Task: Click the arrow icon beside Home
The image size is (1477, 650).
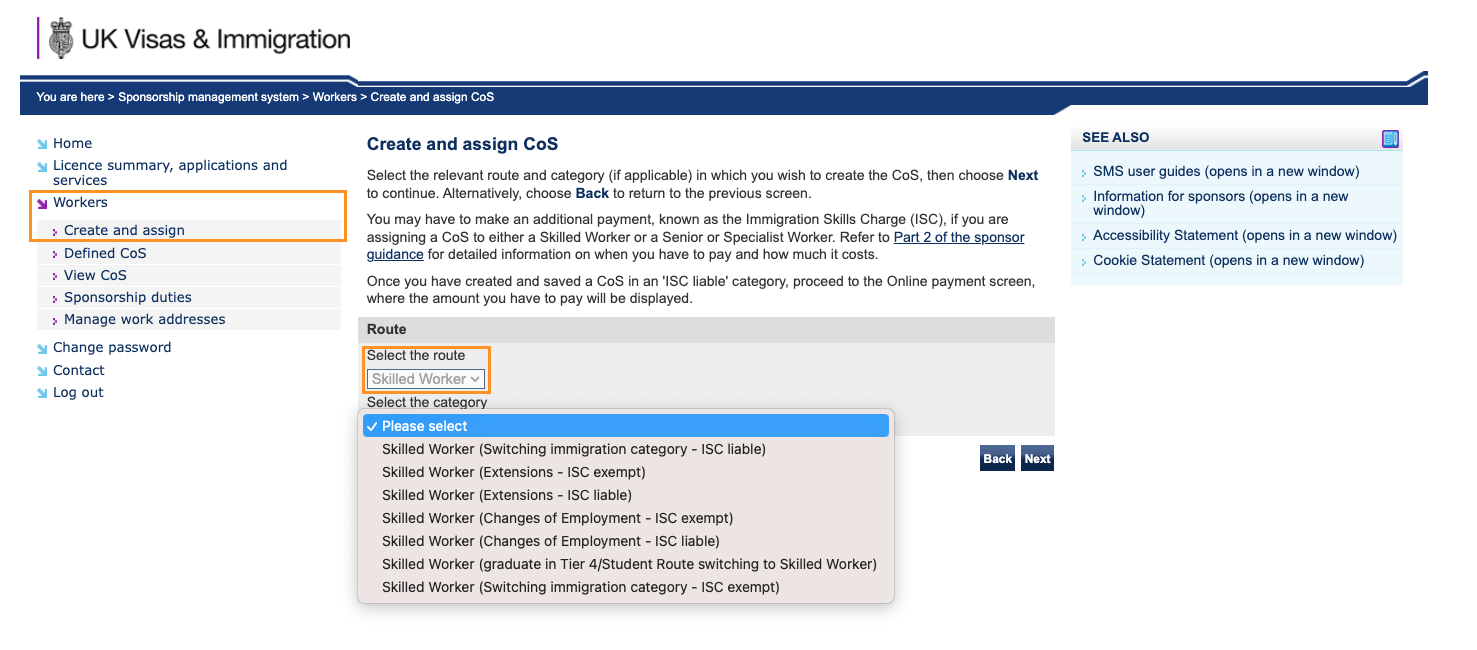Action: click(x=42, y=144)
